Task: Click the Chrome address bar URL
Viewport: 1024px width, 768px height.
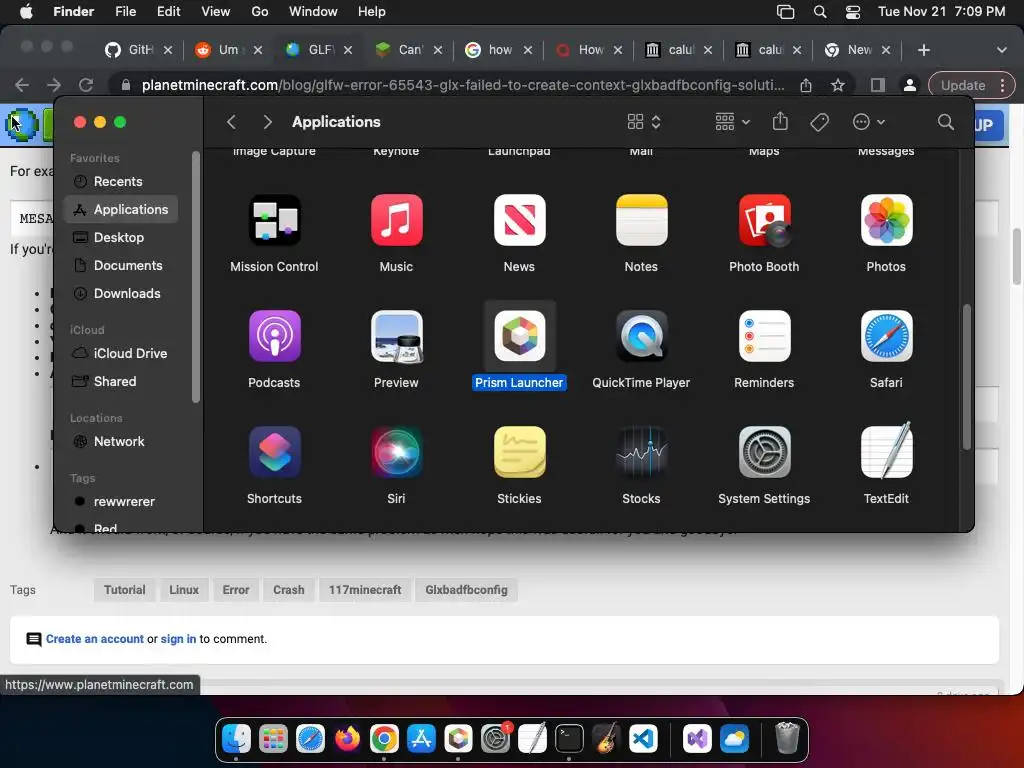Action: pyautogui.click(x=463, y=85)
